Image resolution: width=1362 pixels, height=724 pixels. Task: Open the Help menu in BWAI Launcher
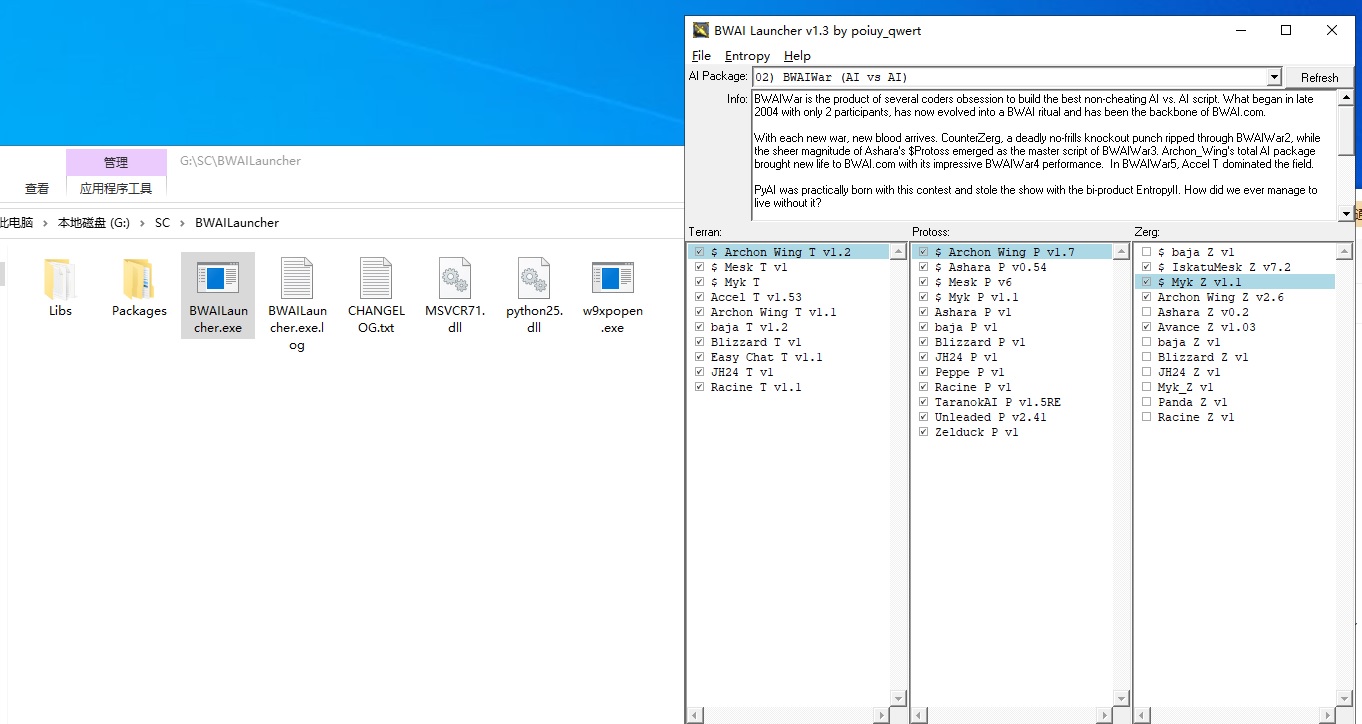pos(797,56)
